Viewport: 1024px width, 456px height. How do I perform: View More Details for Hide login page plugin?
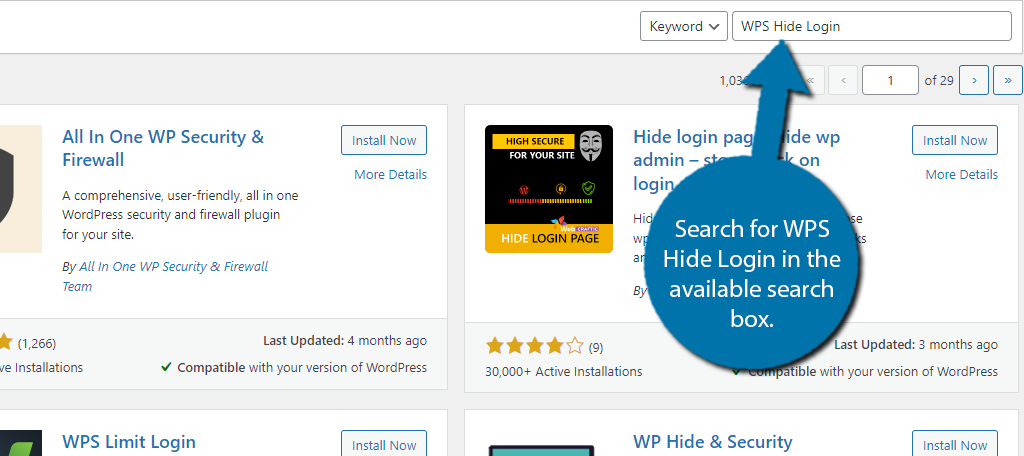[961, 174]
